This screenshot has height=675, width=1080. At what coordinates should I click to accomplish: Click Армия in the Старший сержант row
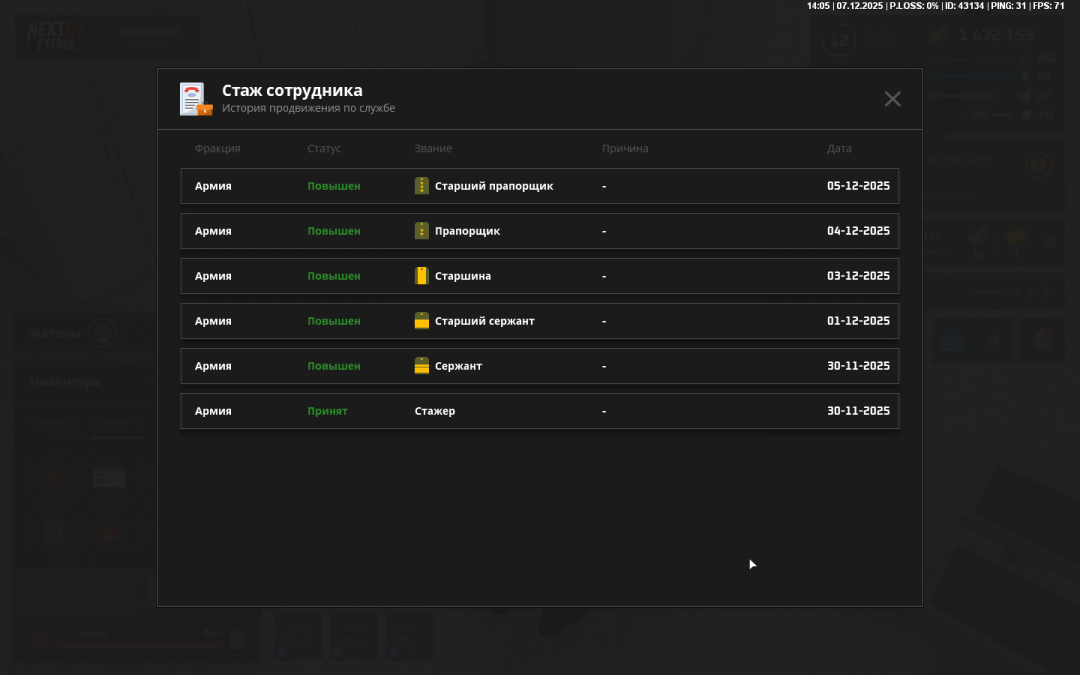coord(213,321)
